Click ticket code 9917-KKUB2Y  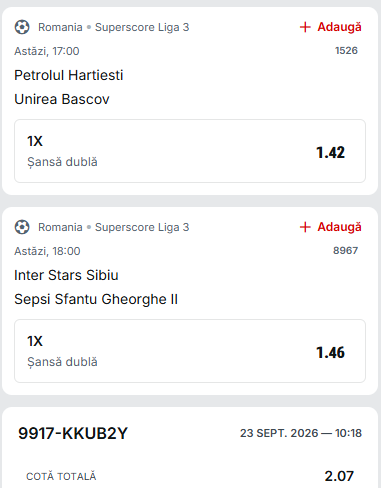point(73,433)
